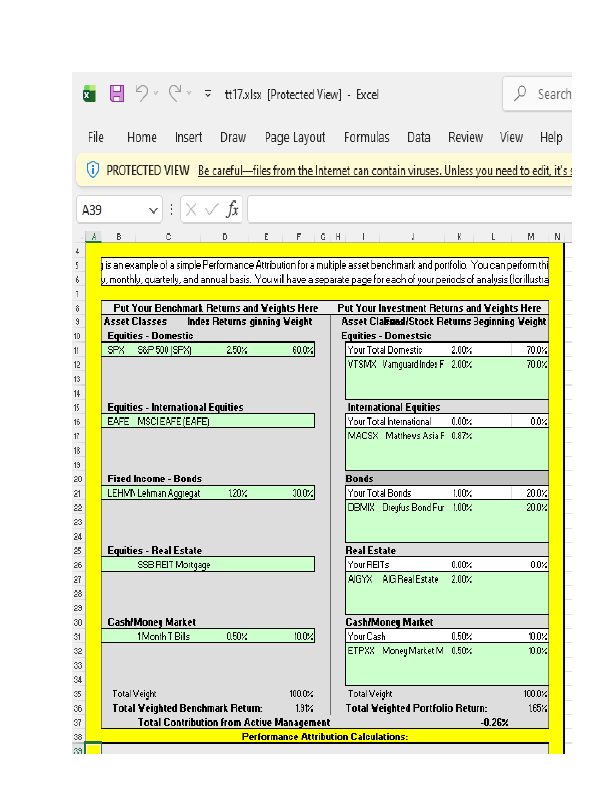Screen dimensions: 612x792
Task: Select row 11 header
Action: (x=77, y=351)
